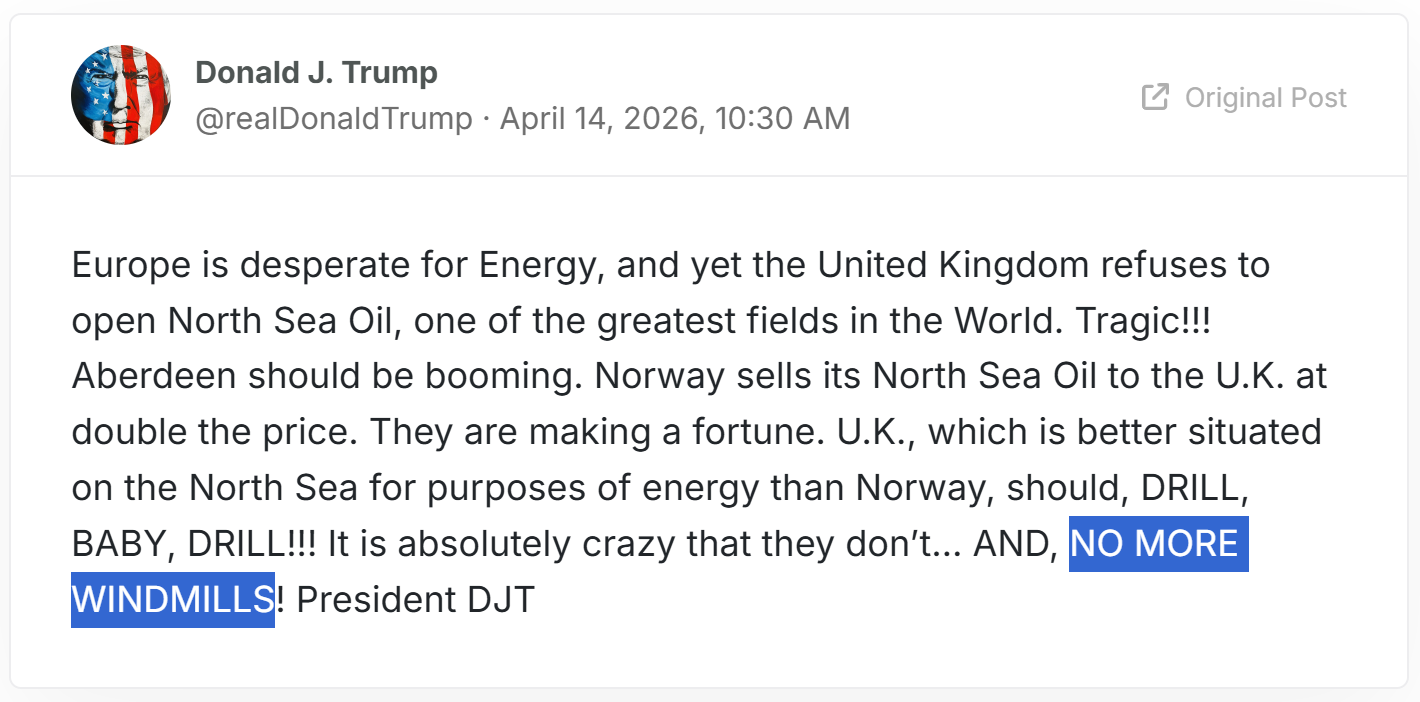Click the @realDonaldTrump handle
The height and width of the screenshot is (702, 1420).
click(x=333, y=118)
